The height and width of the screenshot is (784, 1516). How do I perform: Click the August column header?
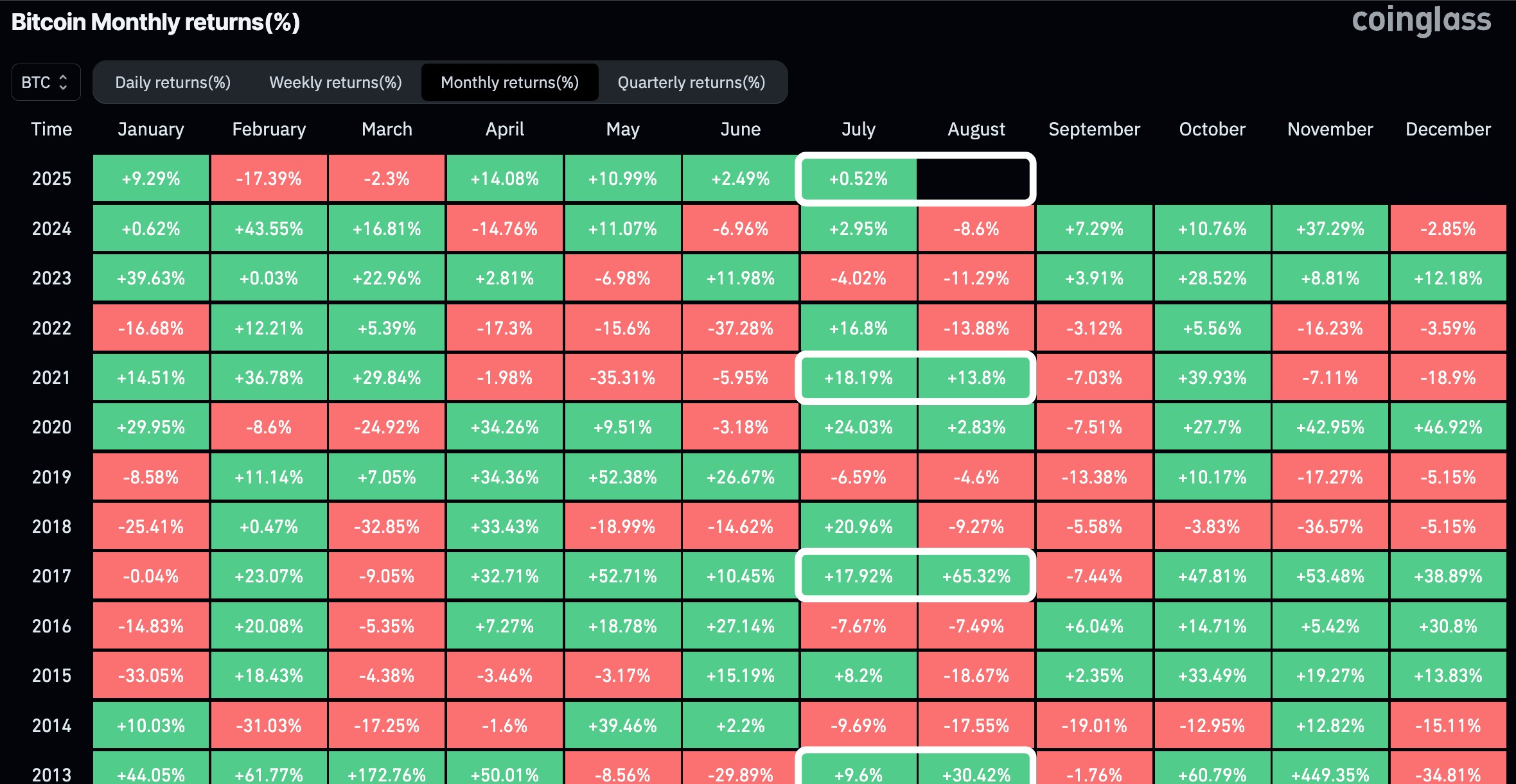click(x=976, y=129)
